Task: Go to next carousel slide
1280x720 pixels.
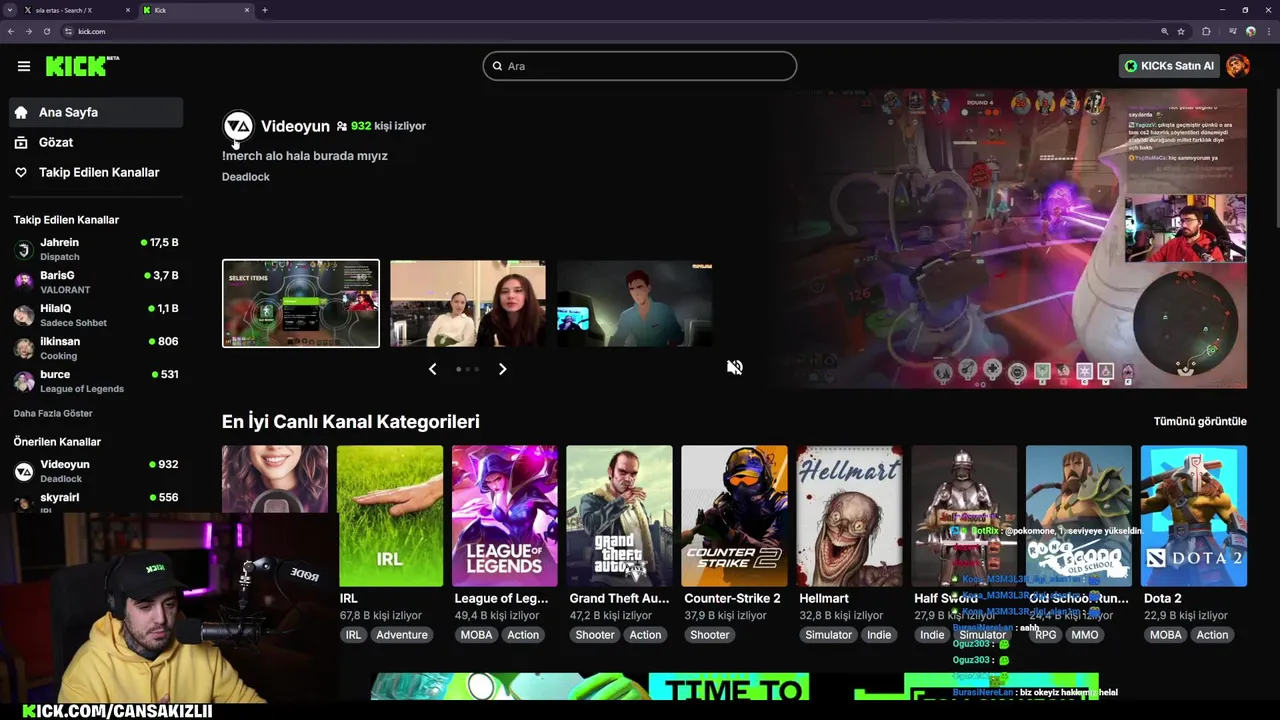Action: click(502, 369)
